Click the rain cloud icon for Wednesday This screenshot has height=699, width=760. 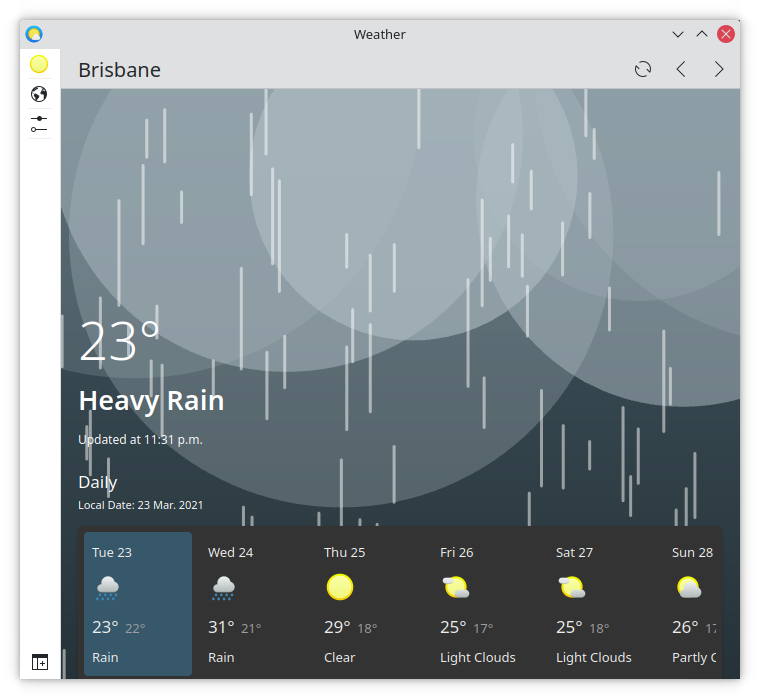tap(223, 588)
